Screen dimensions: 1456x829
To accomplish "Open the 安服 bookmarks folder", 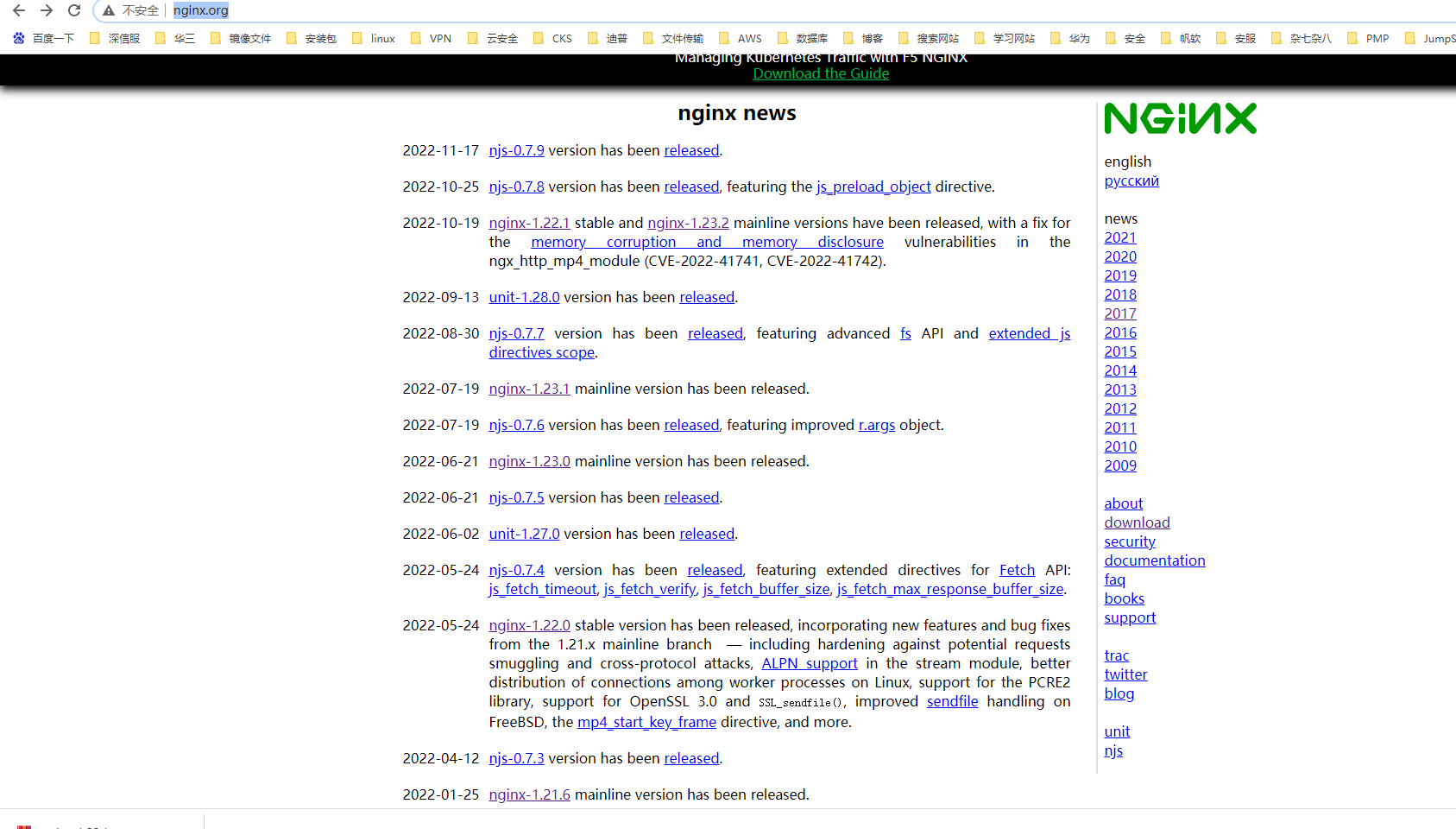I will pos(1236,38).
